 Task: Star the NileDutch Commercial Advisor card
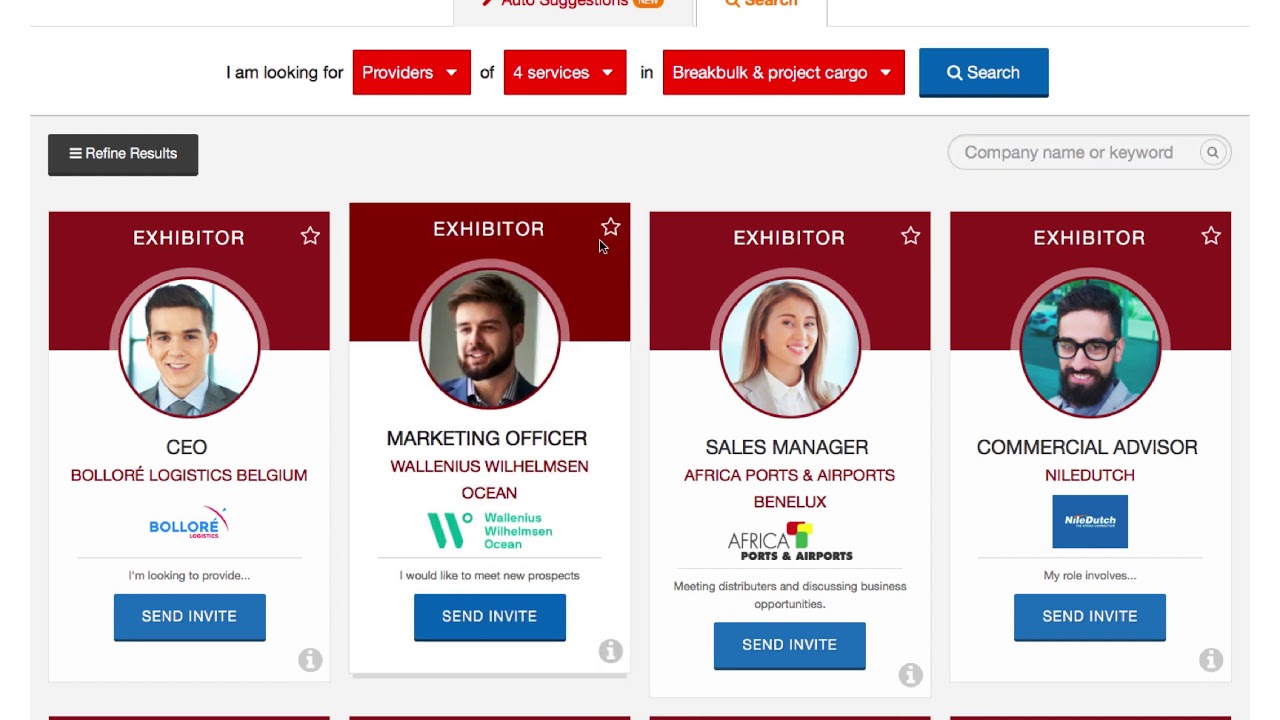[1211, 236]
